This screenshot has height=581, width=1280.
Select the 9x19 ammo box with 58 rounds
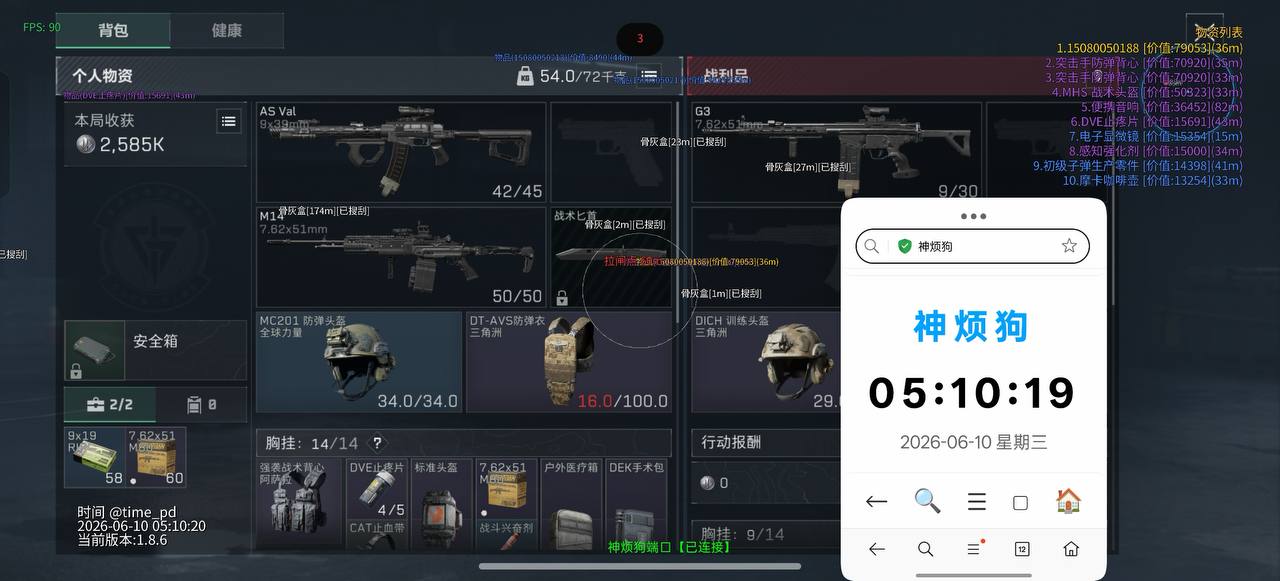pyautogui.click(x=95, y=458)
